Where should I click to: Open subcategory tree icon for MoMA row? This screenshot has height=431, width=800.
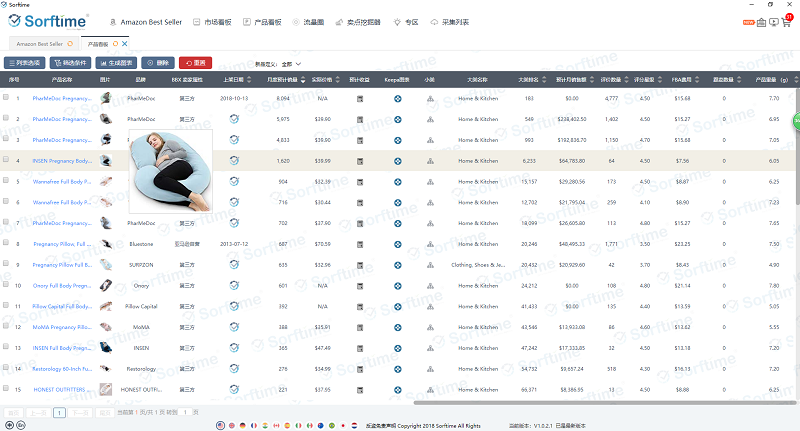click(430, 327)
